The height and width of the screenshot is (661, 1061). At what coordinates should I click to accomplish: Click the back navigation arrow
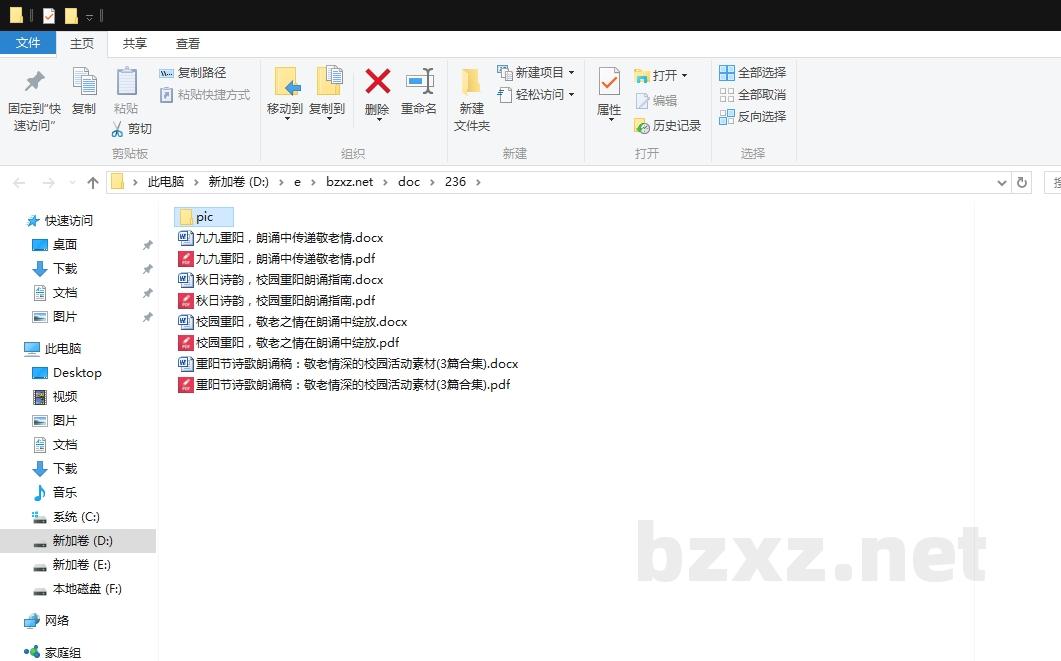point(20,182)
